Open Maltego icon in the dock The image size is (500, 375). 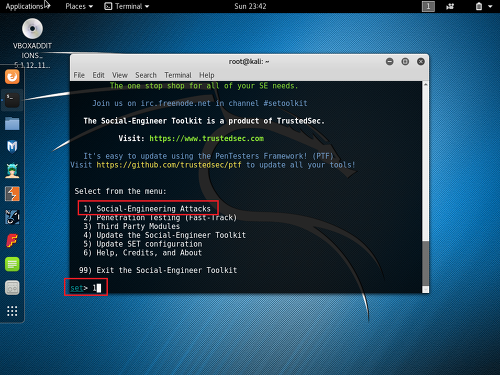(12, 217)
